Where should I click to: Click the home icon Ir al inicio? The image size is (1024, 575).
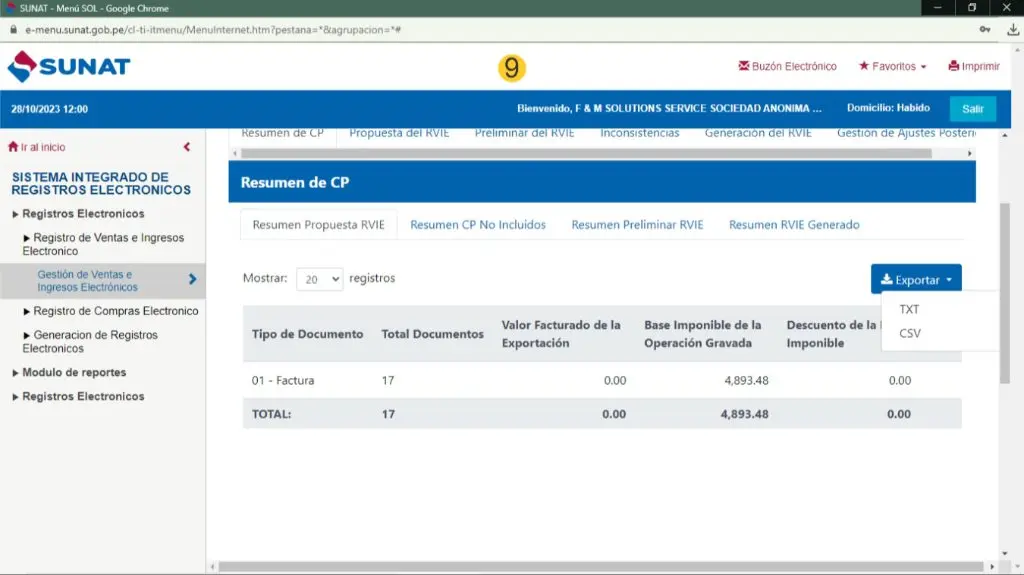click(13, 147)
